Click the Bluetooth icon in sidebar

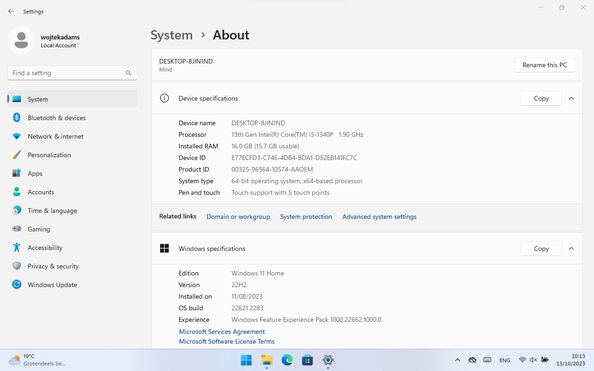tap(16, 117)
